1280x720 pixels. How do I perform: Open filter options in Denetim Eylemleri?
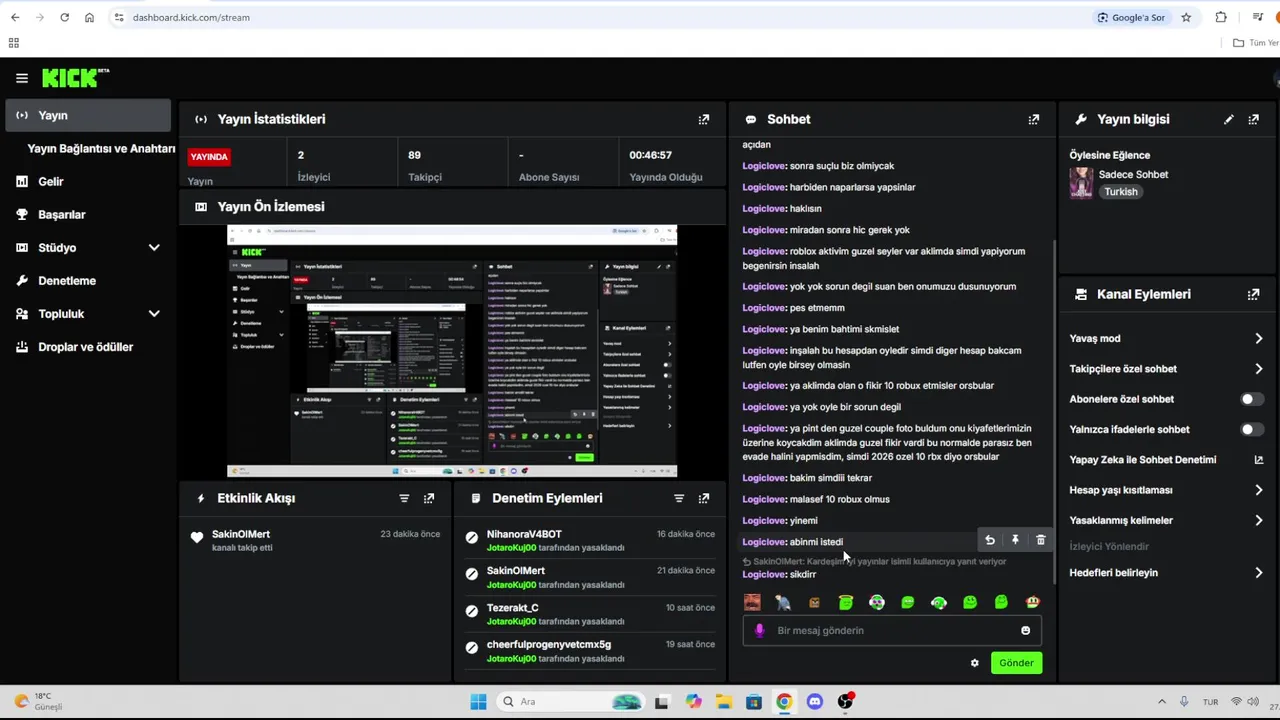coord(679,498)
